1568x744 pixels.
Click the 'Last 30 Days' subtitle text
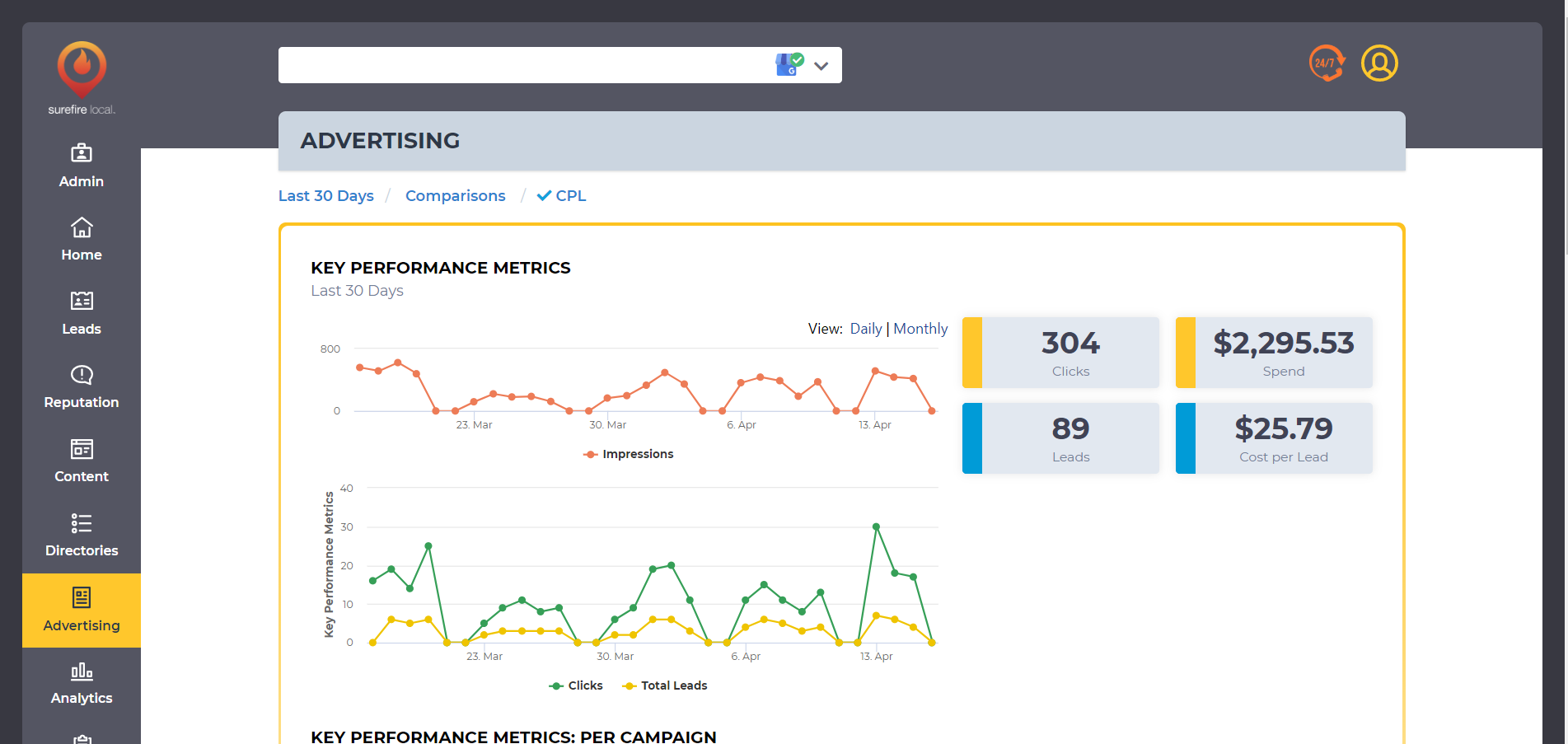point(357,291)
